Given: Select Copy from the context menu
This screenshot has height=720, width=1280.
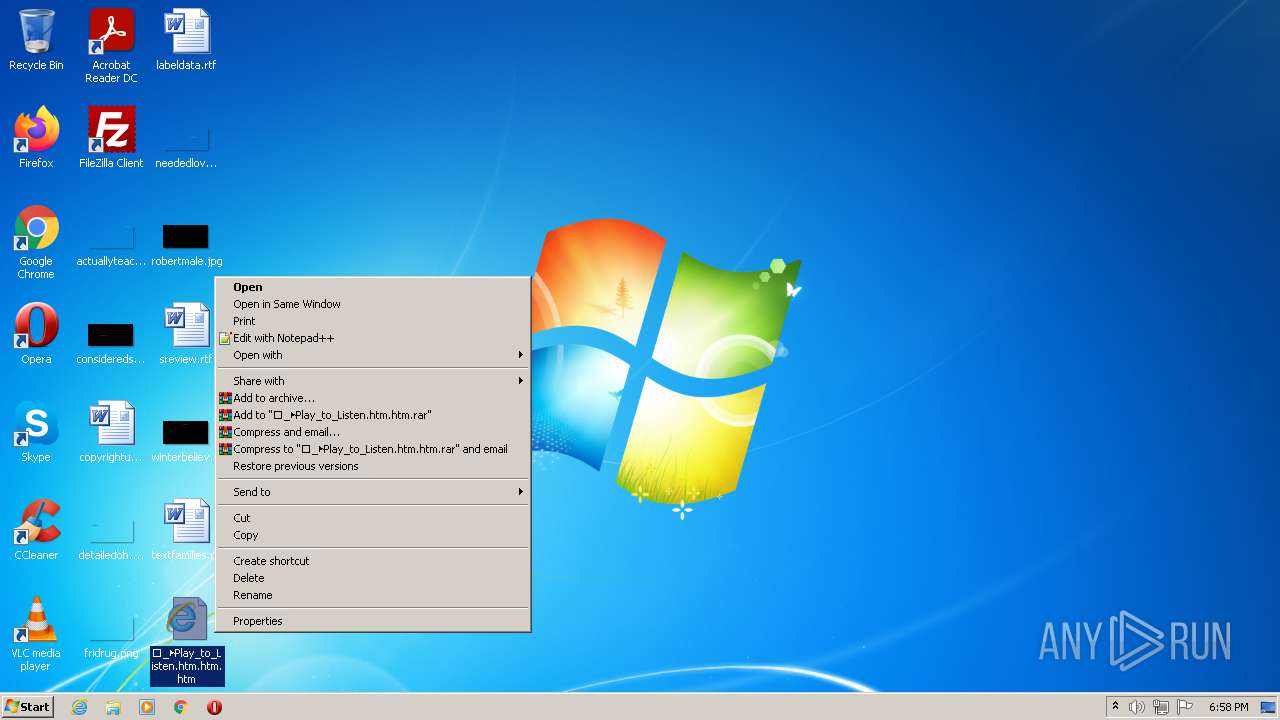Looking at the screenshot, I should 373,535.
